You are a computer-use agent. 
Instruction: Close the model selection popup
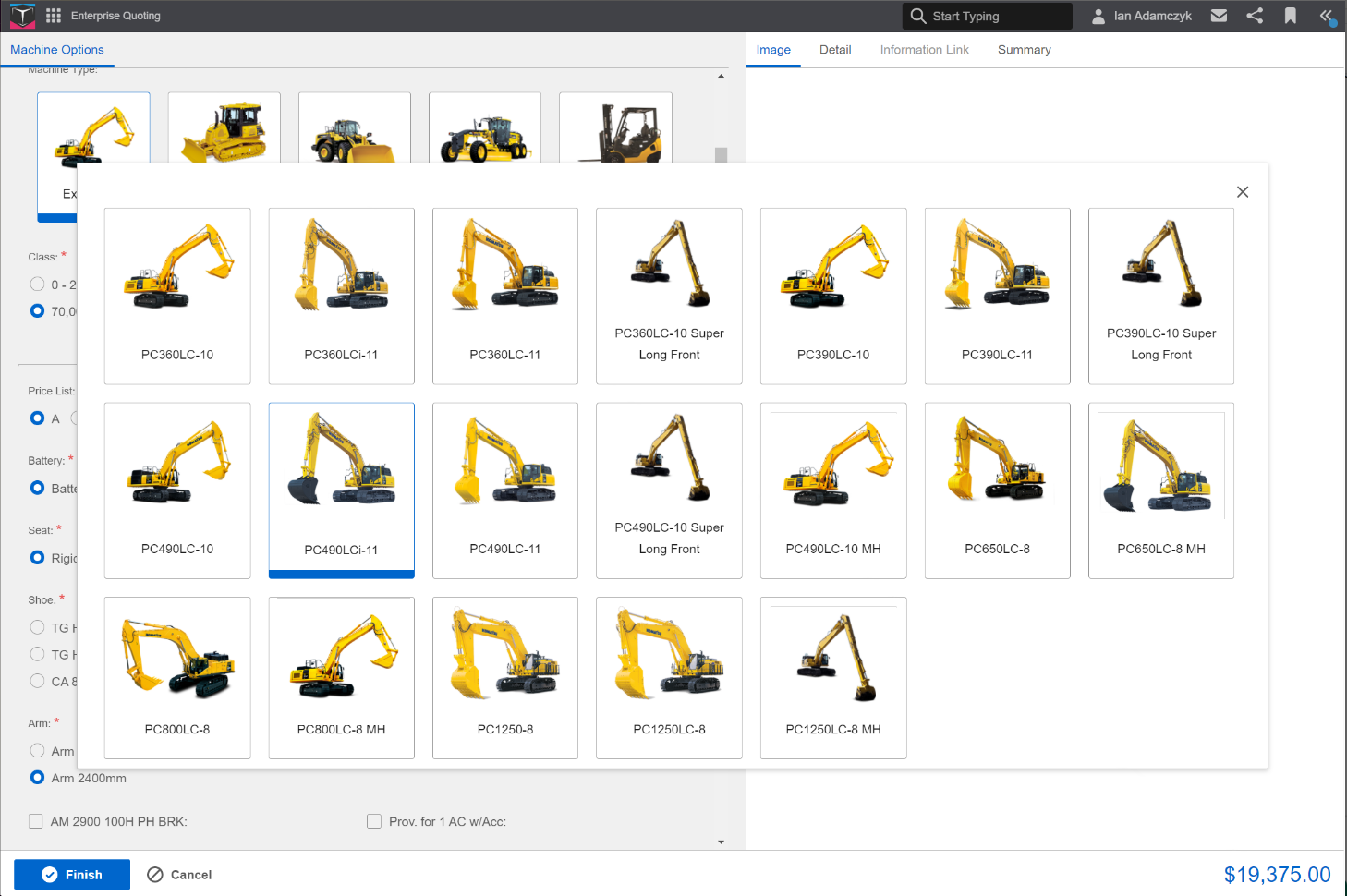pyautogui.click(x=1243, y=192)
